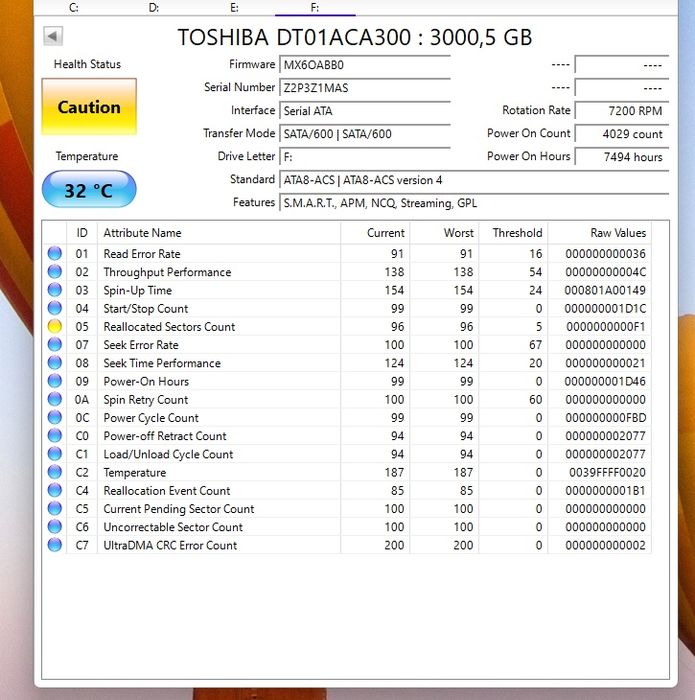Select the Throughput Performance attribute name
The width and height of the screenshot is (695, 700).
167,272
